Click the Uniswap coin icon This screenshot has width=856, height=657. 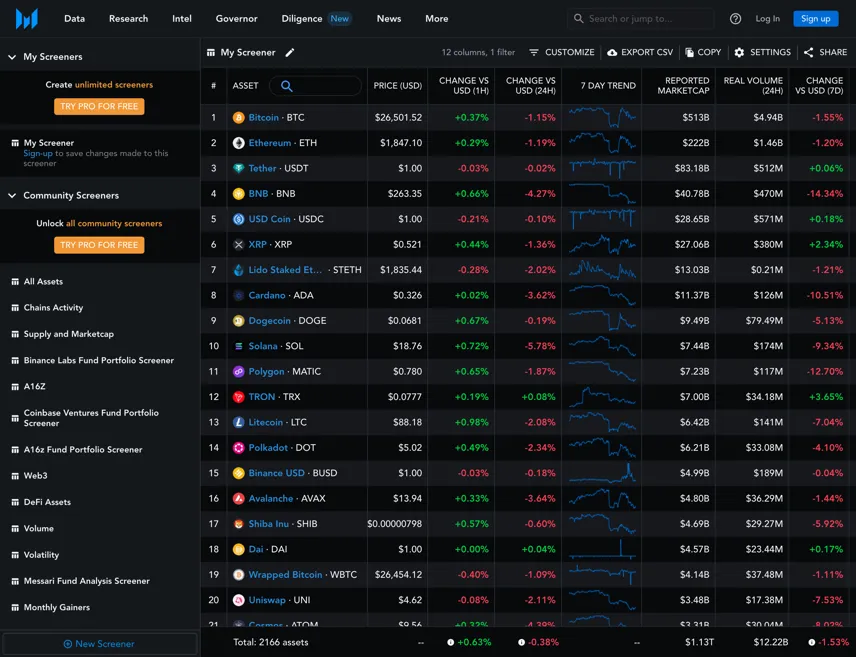pos(239,600)
